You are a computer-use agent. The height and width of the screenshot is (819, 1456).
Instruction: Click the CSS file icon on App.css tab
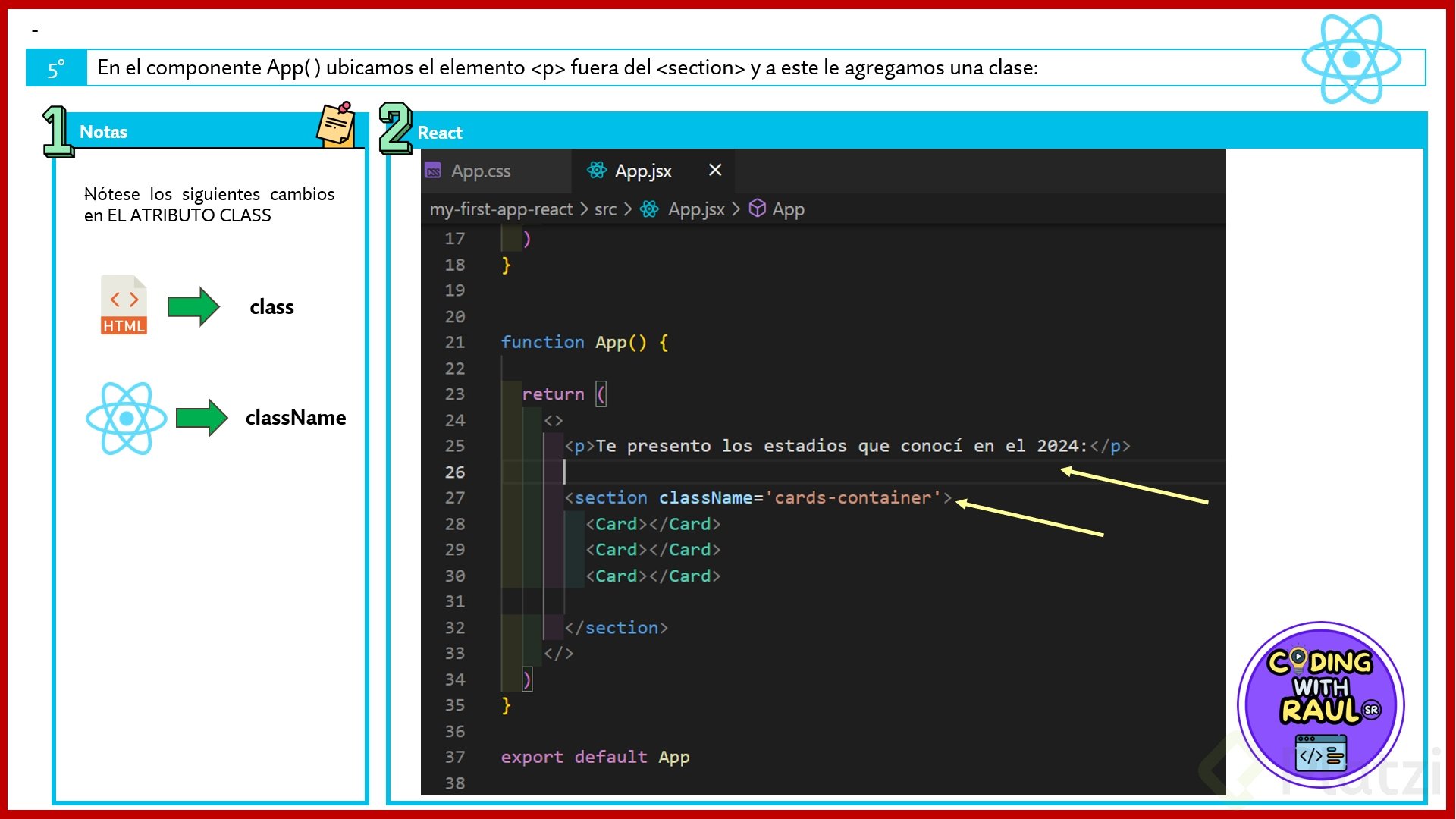433,171
